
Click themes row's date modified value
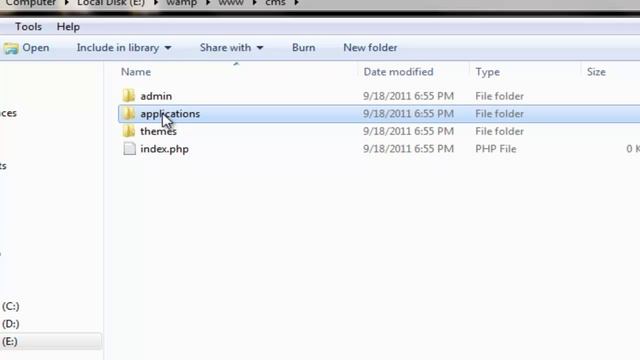point(408,131)
